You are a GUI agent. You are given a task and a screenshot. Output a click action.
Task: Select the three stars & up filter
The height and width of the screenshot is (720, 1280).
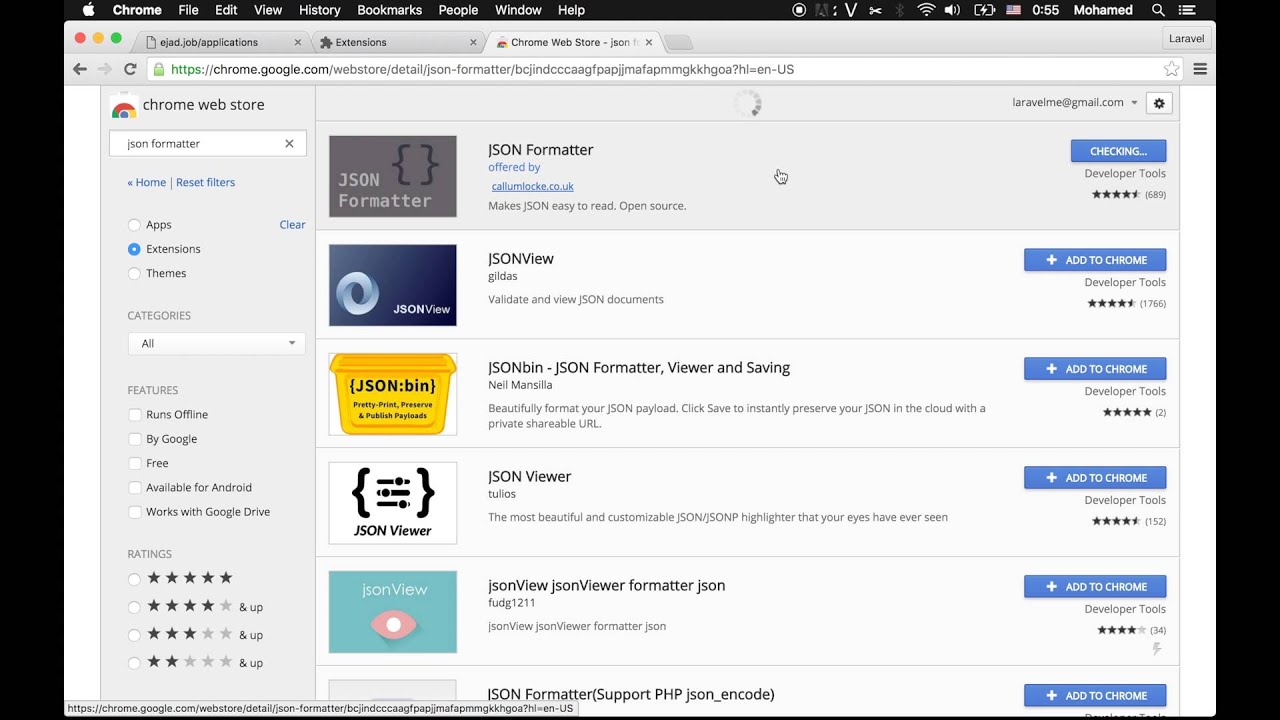point(134,635)
